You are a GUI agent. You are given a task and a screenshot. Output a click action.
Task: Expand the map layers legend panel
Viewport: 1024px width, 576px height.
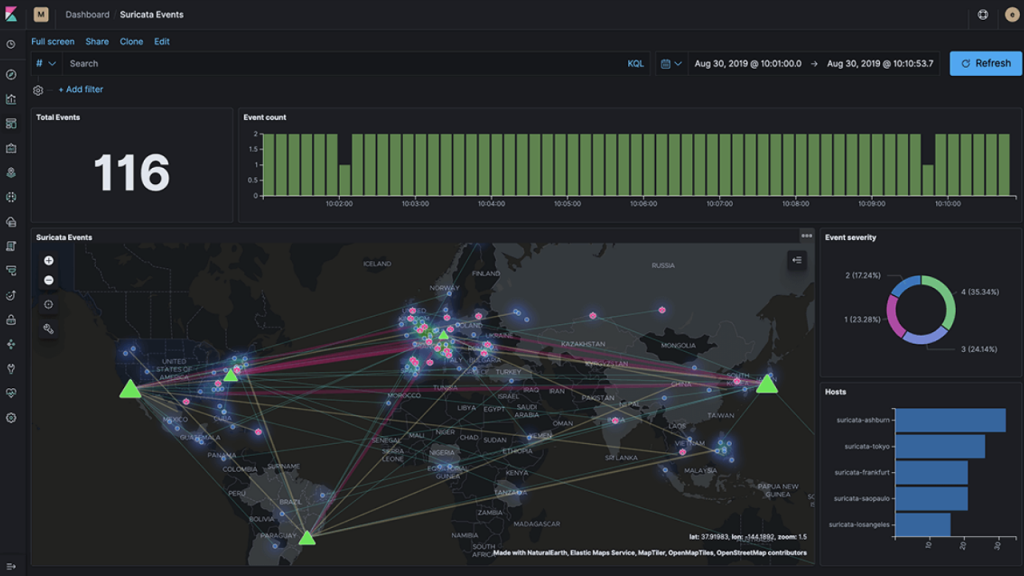[797, 260]
